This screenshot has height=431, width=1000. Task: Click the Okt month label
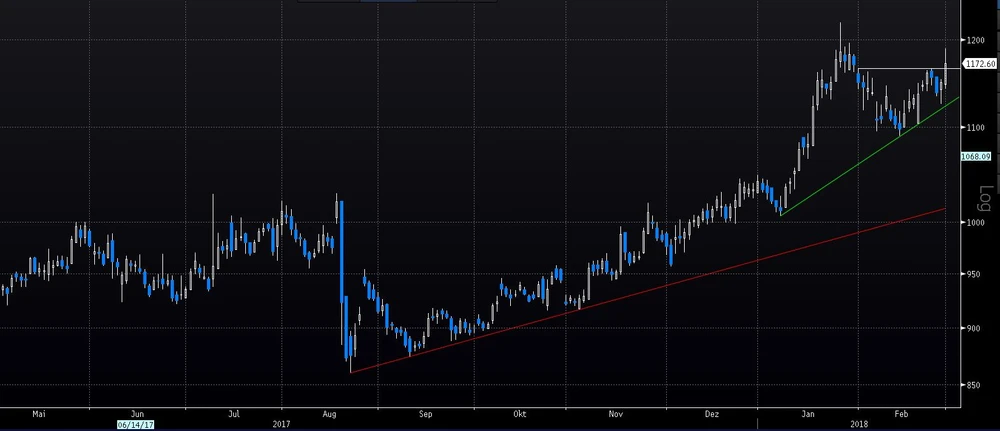[x=520, y=414]
